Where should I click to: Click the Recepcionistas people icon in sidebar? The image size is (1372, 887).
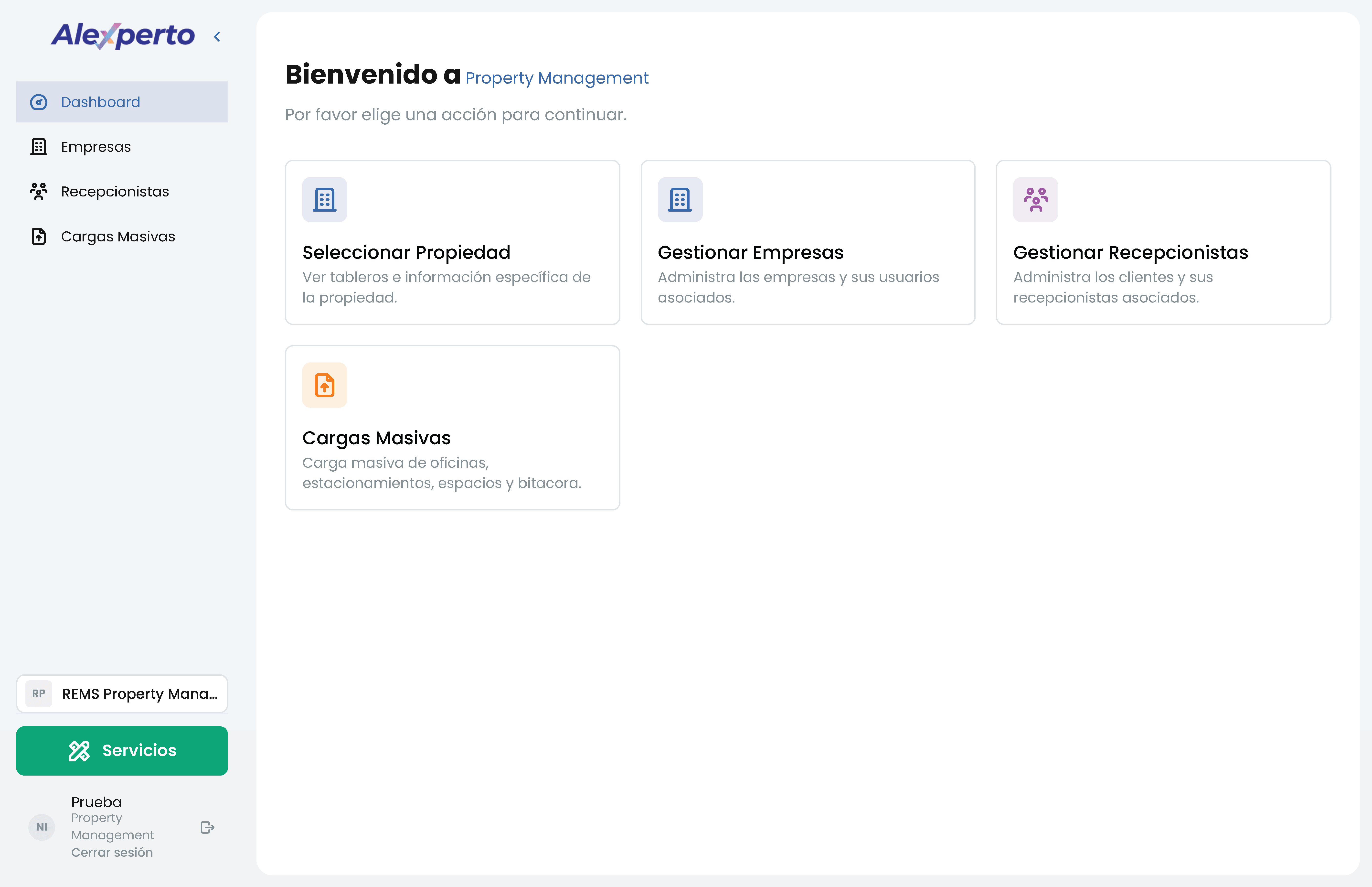coord(39,191)
